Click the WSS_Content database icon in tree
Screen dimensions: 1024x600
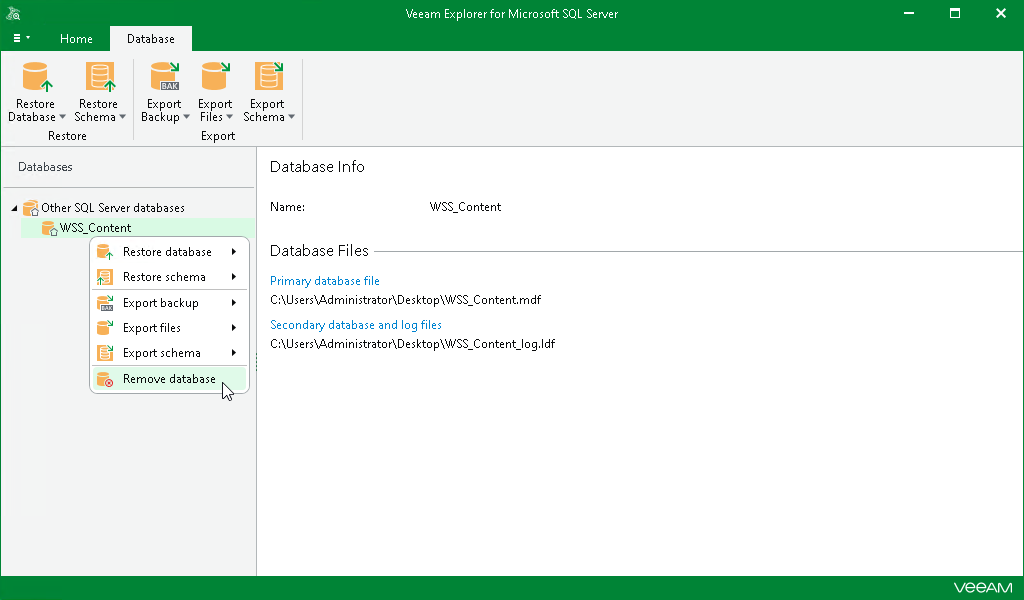pos(48,228)
